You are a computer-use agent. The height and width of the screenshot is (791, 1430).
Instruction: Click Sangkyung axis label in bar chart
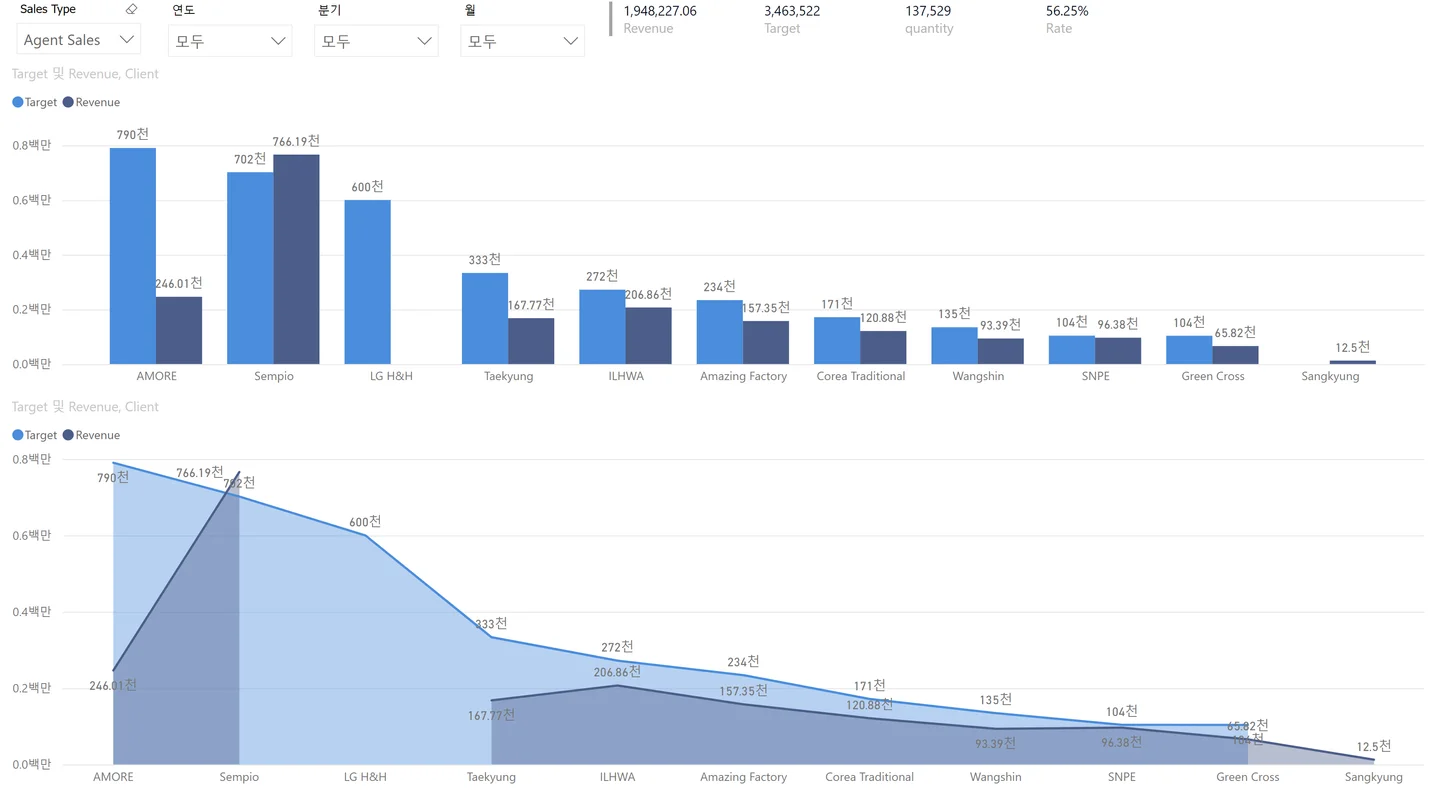(1330, 376)
